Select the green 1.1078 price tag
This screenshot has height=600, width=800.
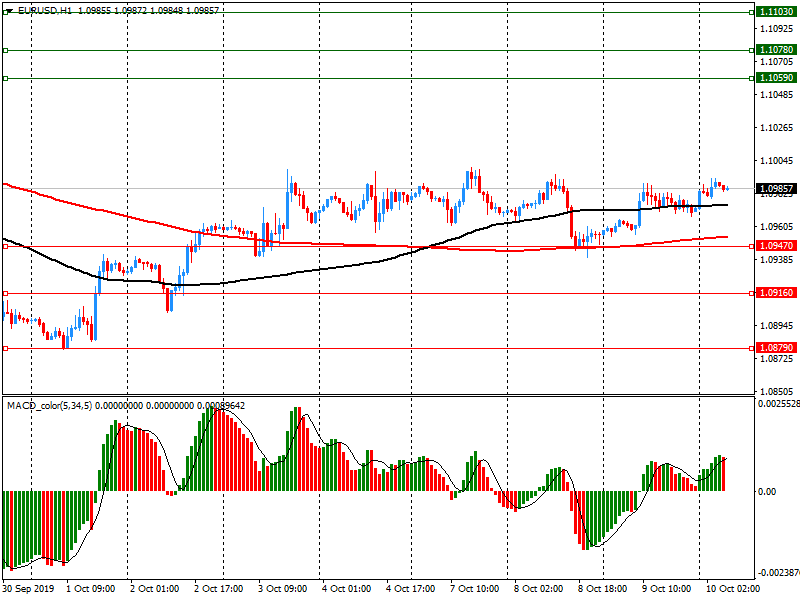(x=776, y=49)
